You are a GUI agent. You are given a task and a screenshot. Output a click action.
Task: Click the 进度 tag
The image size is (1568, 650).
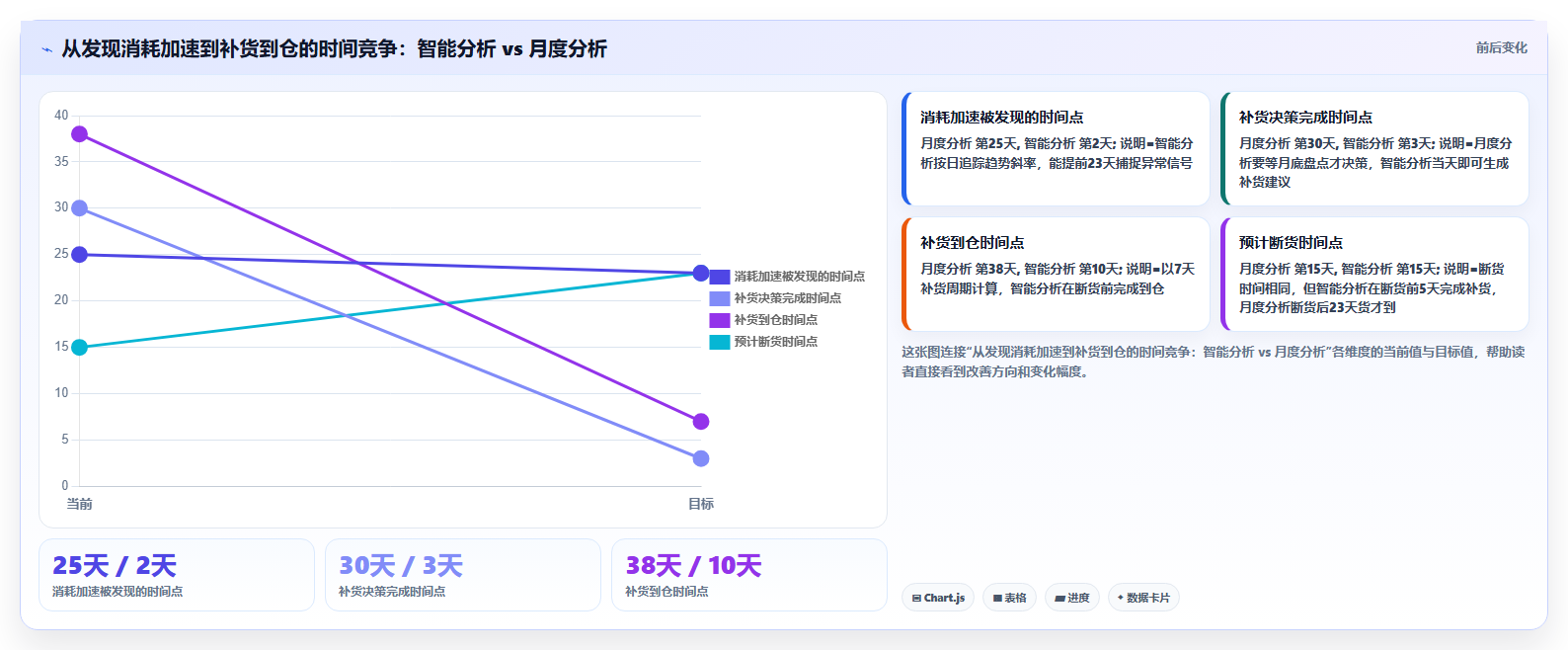coord(1072,598)
